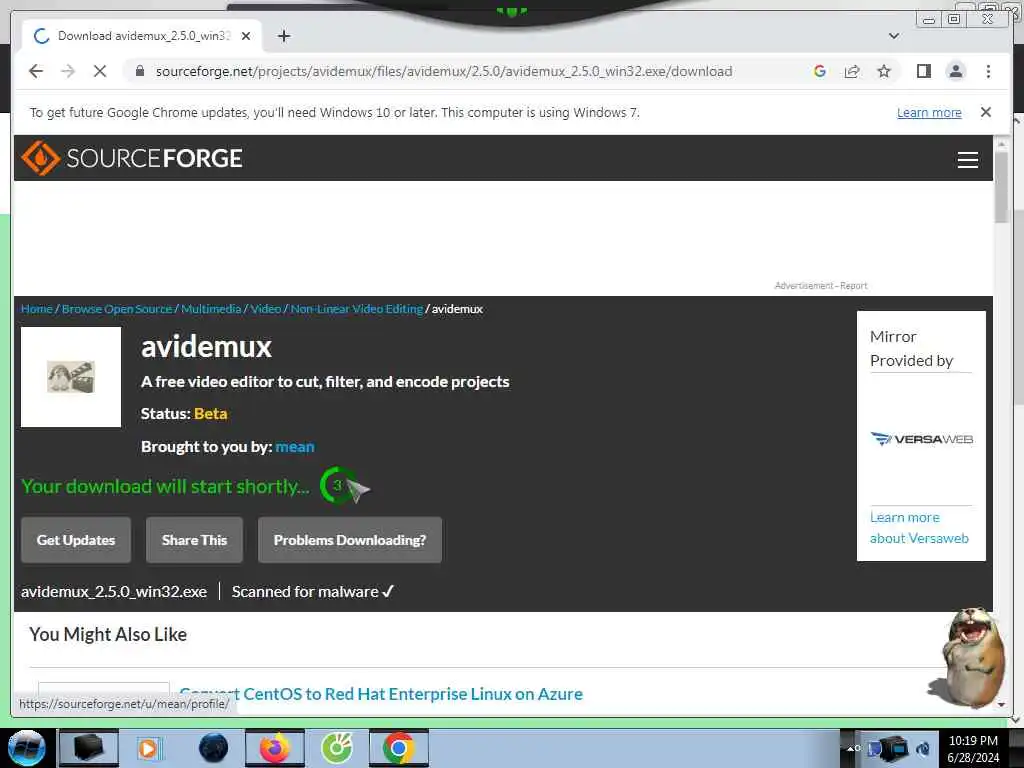1024x768 pixels.
Task: Expand the tab search dropdown arrow
Action: pos(893,36)
